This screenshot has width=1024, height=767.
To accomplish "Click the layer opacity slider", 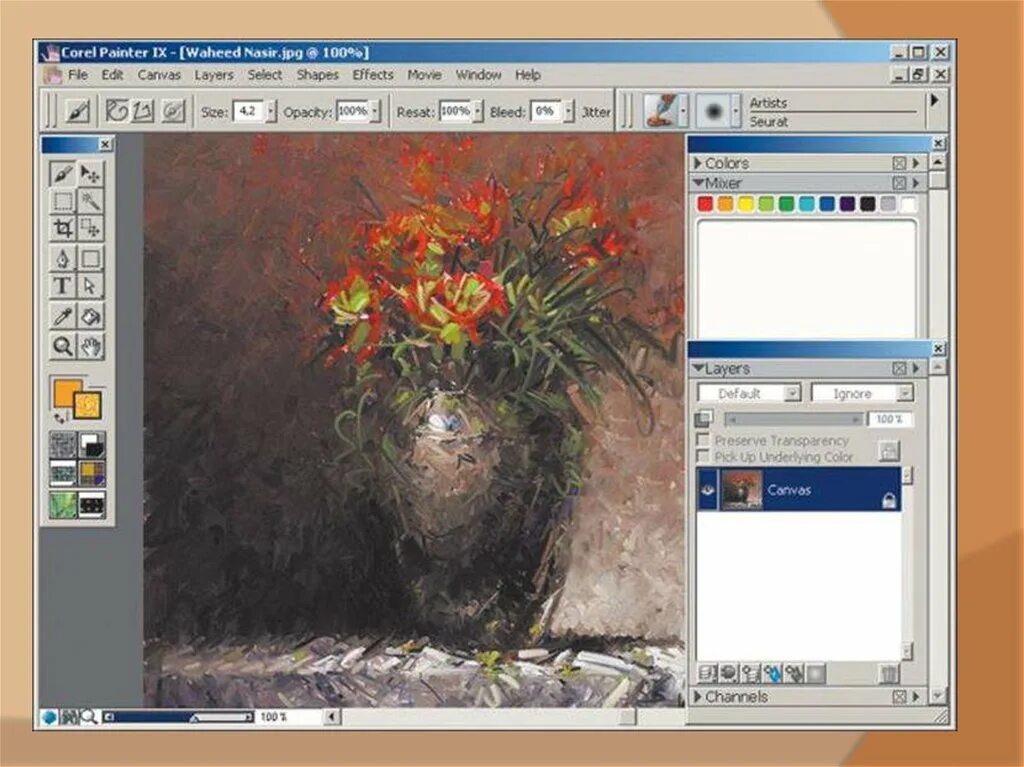I will point(793,419).
